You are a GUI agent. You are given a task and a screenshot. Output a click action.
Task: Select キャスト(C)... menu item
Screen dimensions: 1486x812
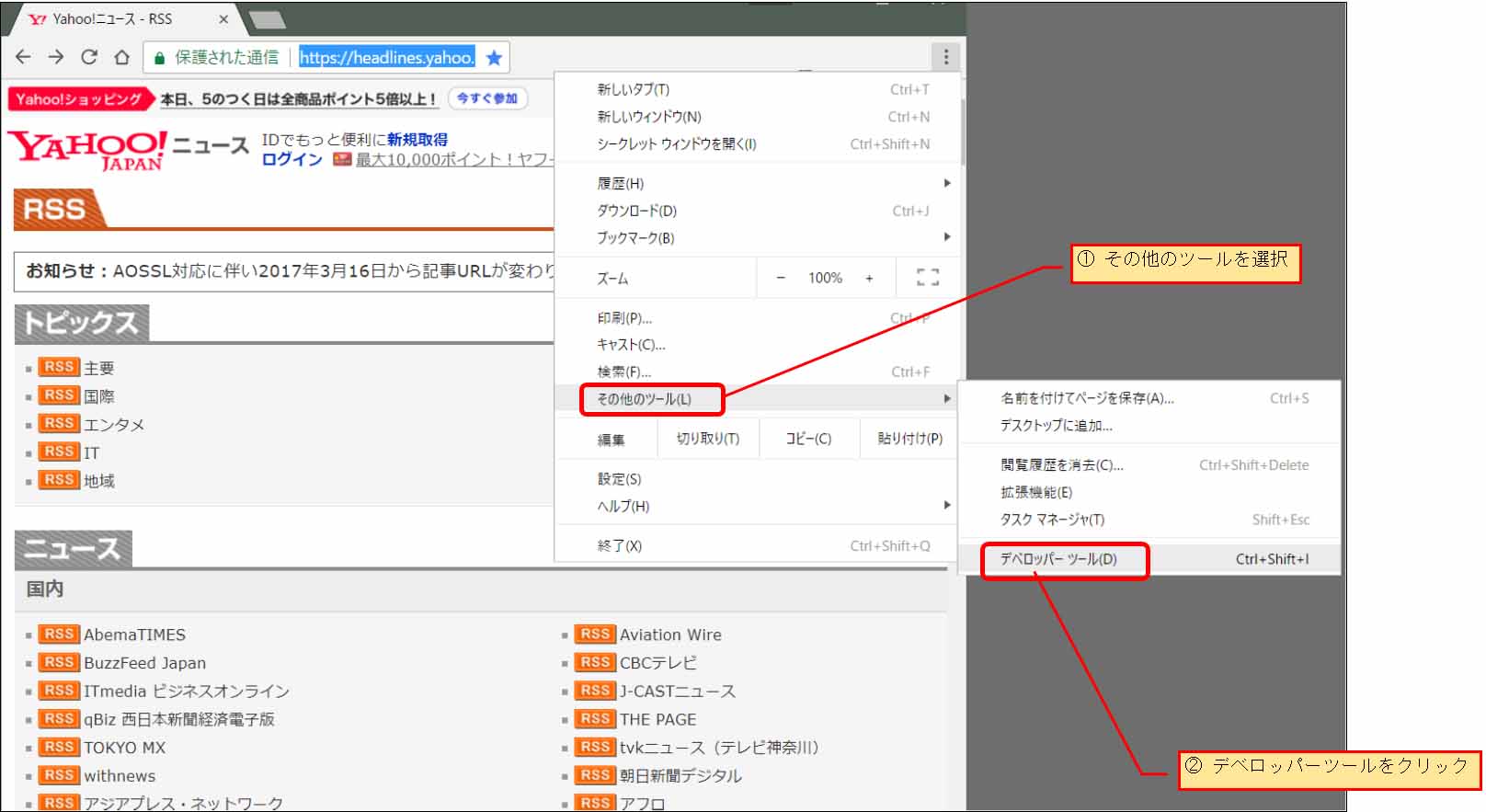coord(759,345)
